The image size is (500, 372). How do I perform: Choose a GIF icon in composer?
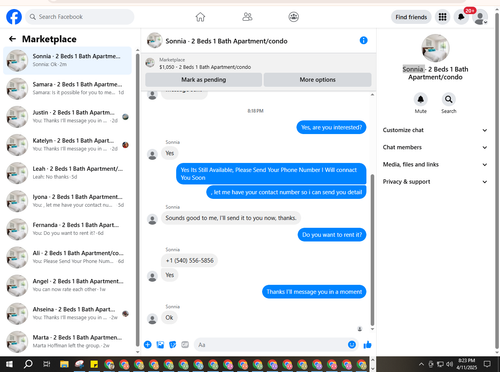click(x=185, y=345)
